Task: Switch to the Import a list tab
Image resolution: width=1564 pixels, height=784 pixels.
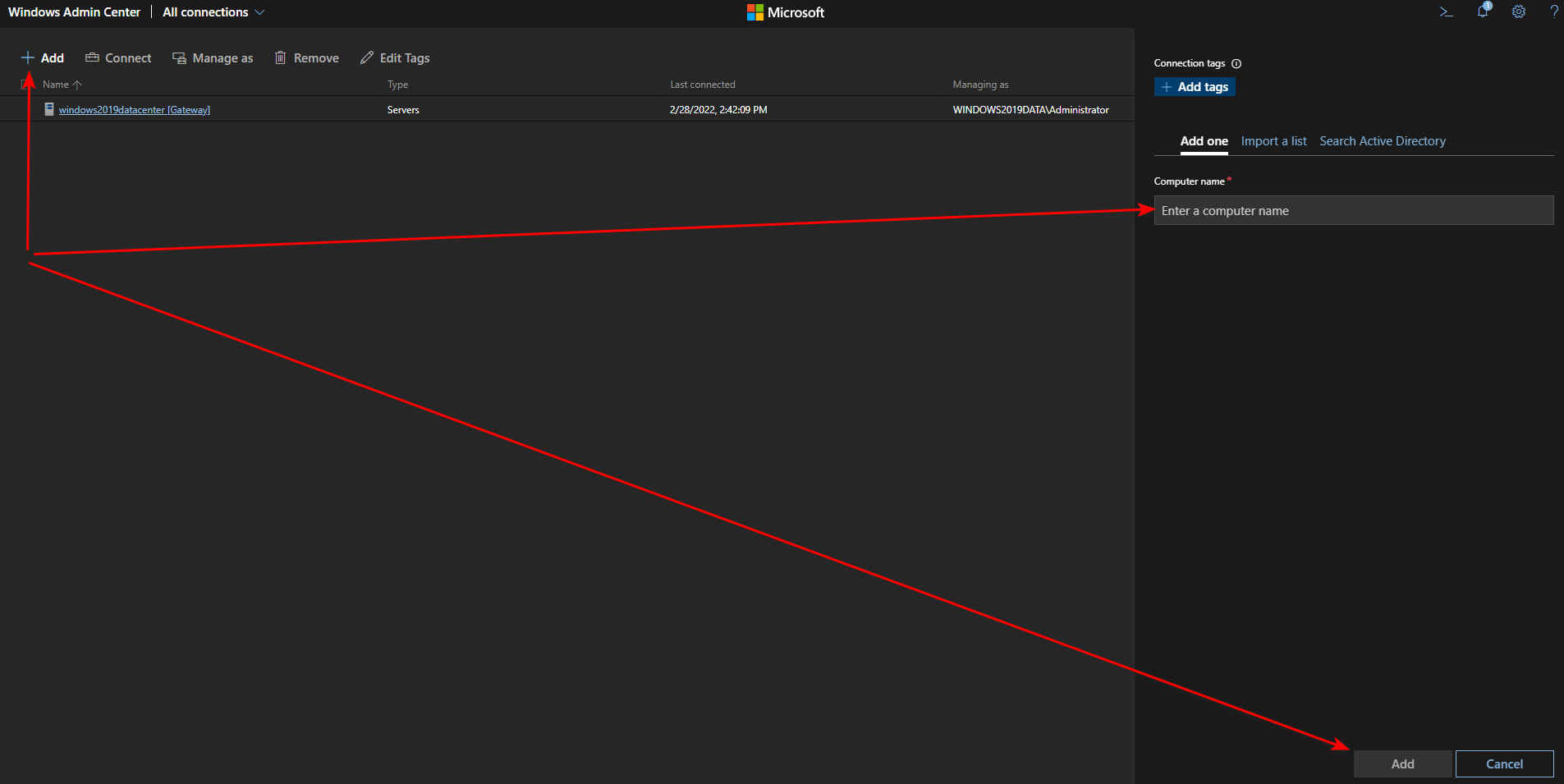Action: [x=1273, y=140]
